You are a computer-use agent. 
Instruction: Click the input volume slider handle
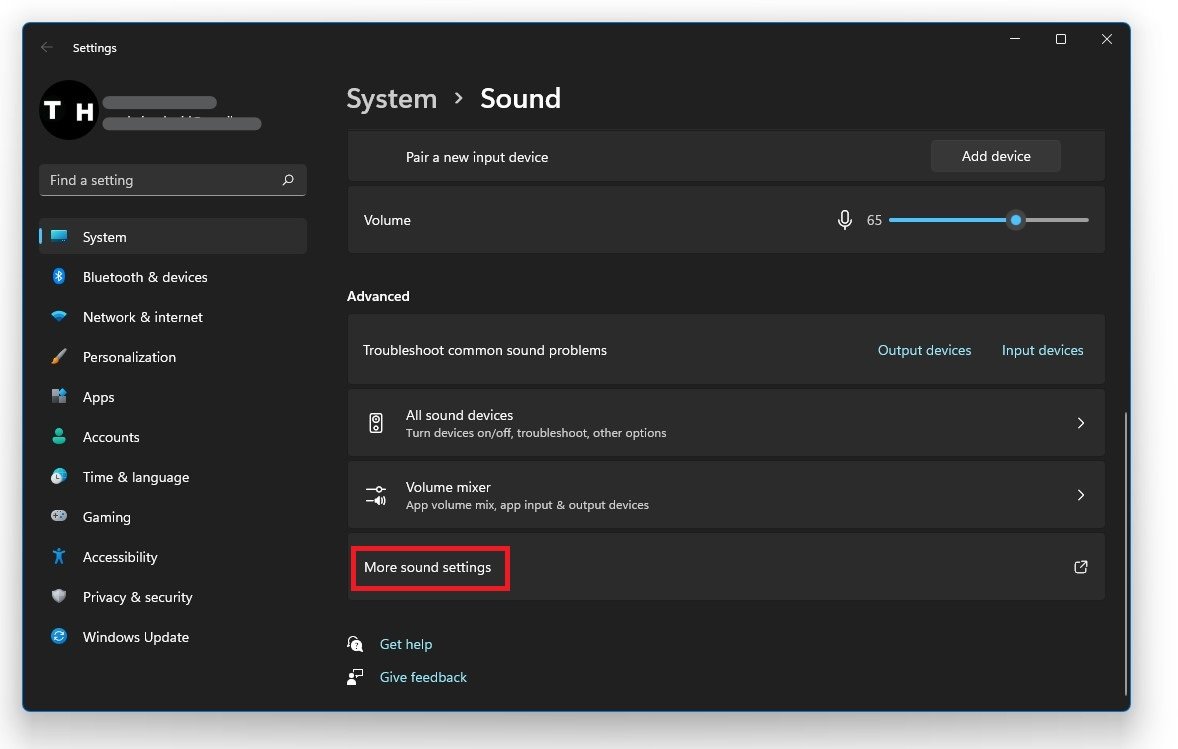(1016, 220)
